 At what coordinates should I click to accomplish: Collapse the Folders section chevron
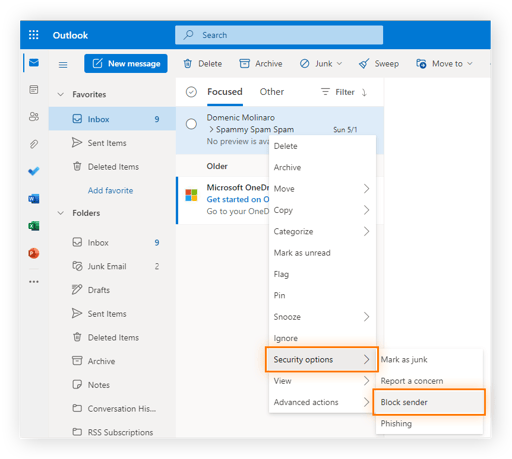pos(61,213)
